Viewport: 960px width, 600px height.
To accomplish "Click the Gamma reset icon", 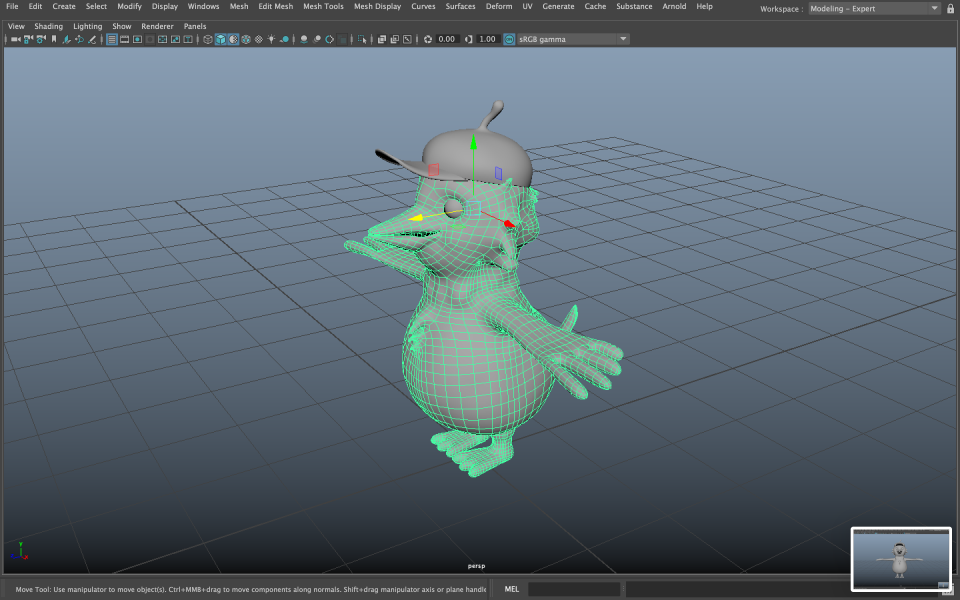I will (x=468, y=39).
